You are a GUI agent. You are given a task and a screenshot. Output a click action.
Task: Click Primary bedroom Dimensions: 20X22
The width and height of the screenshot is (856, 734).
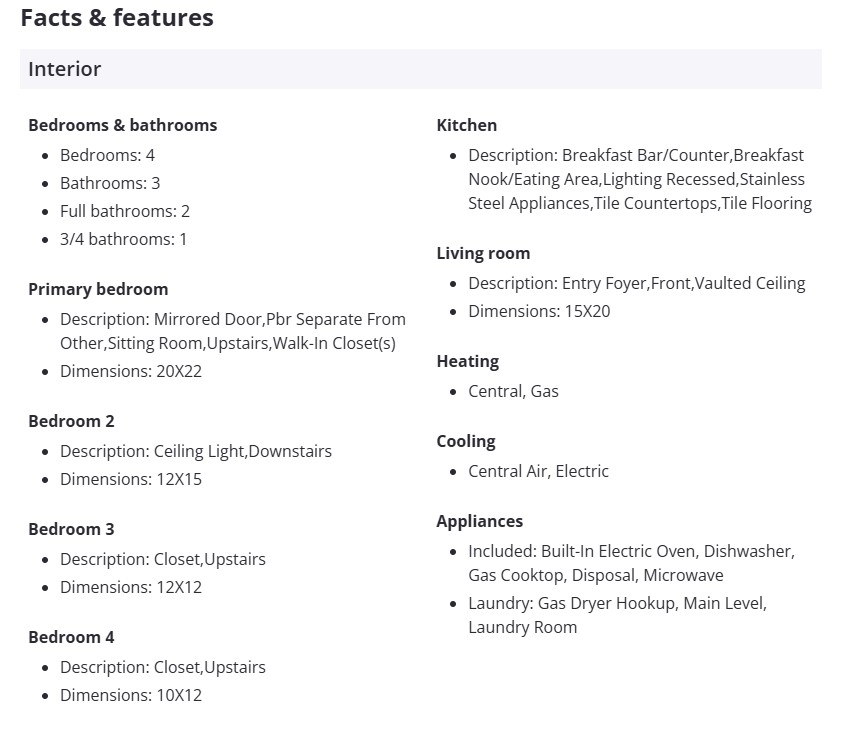click(131, 371)
